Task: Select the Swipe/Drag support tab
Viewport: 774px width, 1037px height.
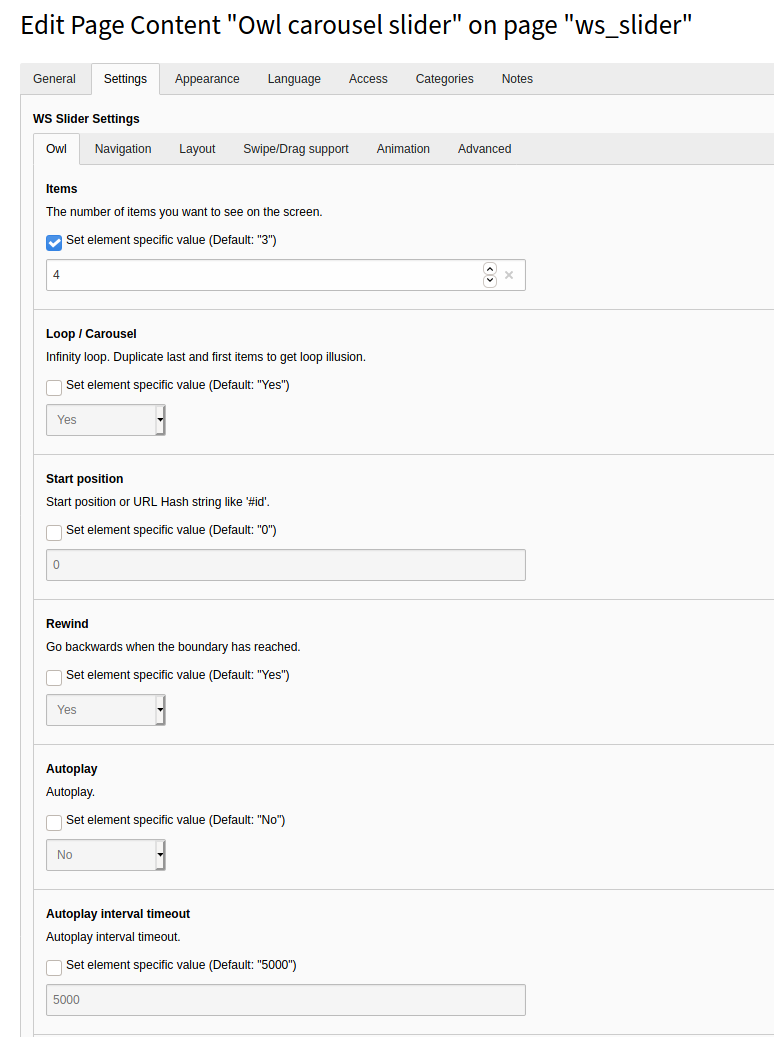Action: point(296,149)
